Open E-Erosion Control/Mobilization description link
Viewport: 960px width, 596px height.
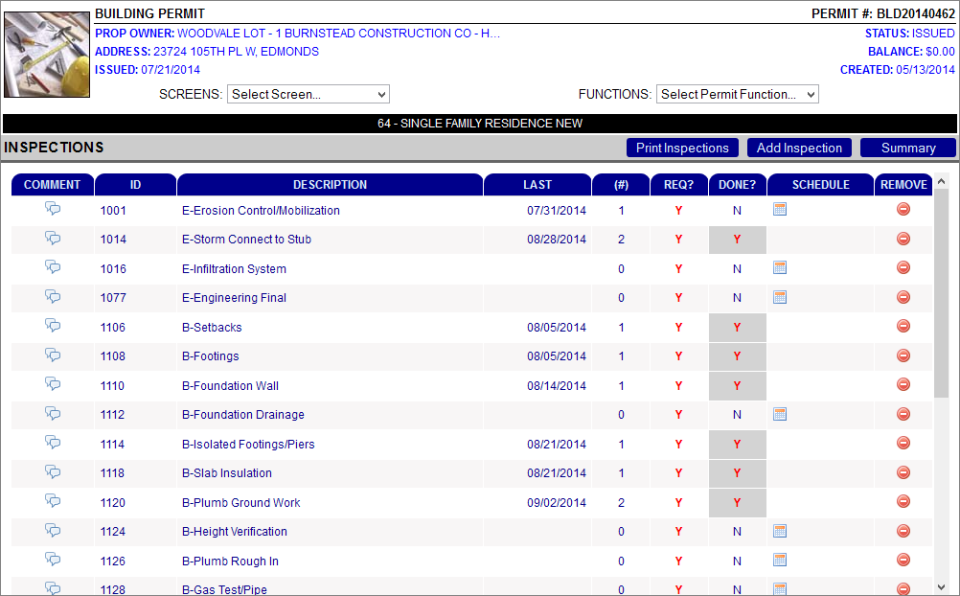pyautogui.click(x=261, y=211)
